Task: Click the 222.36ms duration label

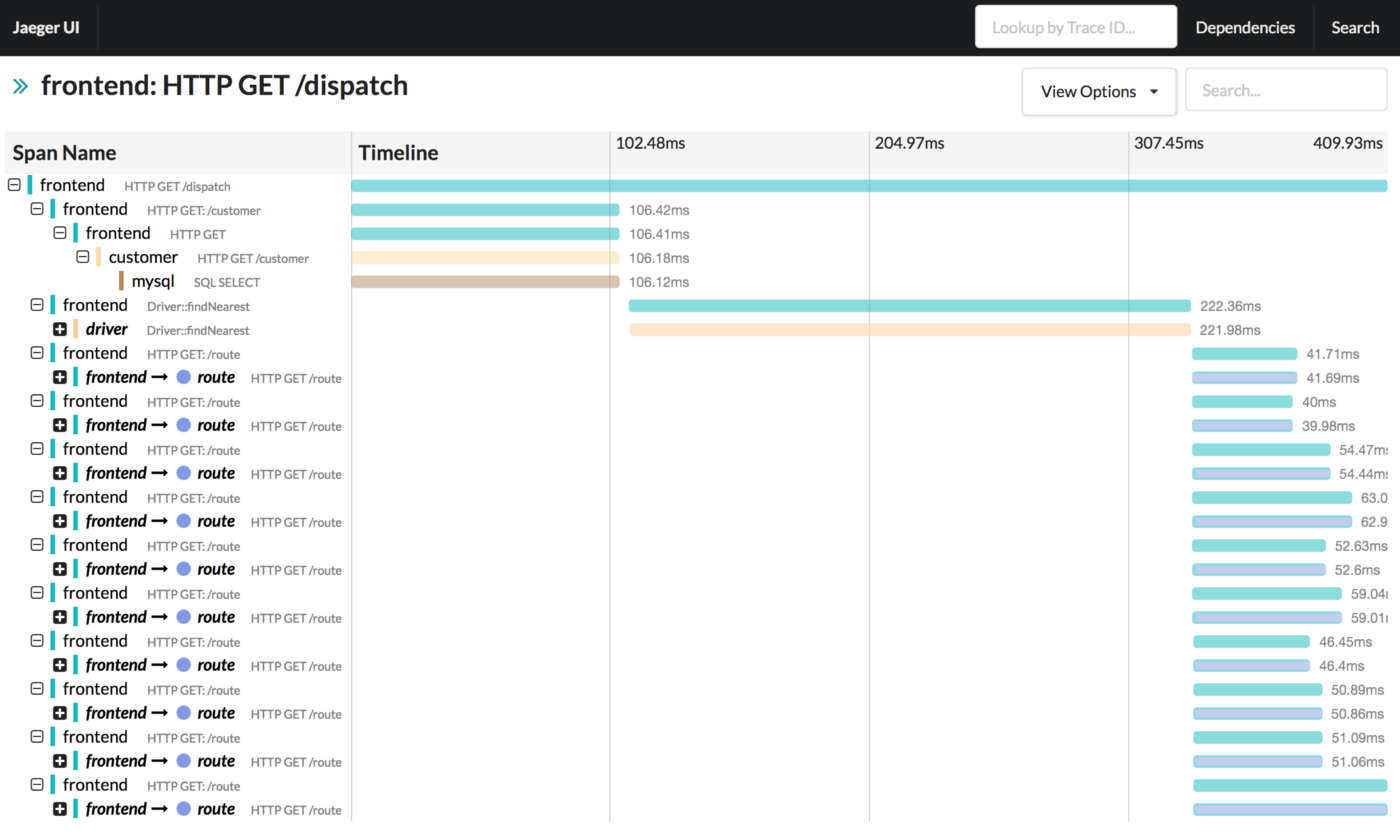Action: tap(1231, 306)
